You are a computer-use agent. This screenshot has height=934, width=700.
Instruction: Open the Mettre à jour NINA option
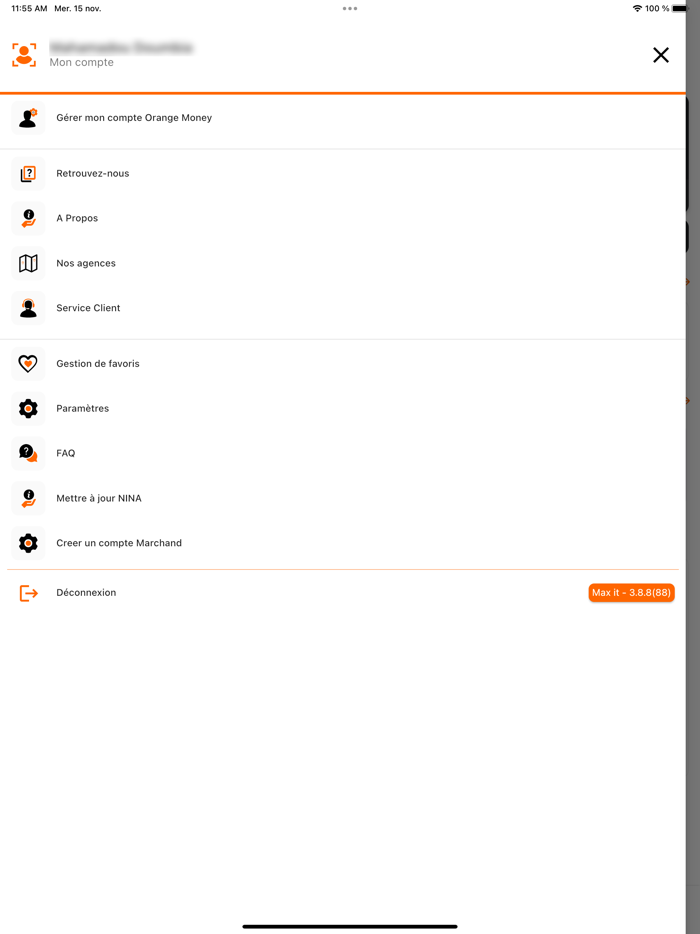point(99,498)
